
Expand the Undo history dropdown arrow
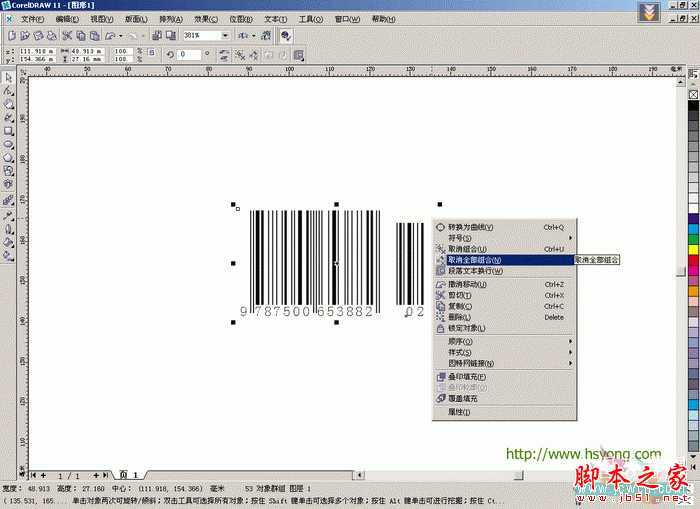(x=121, y=36)
